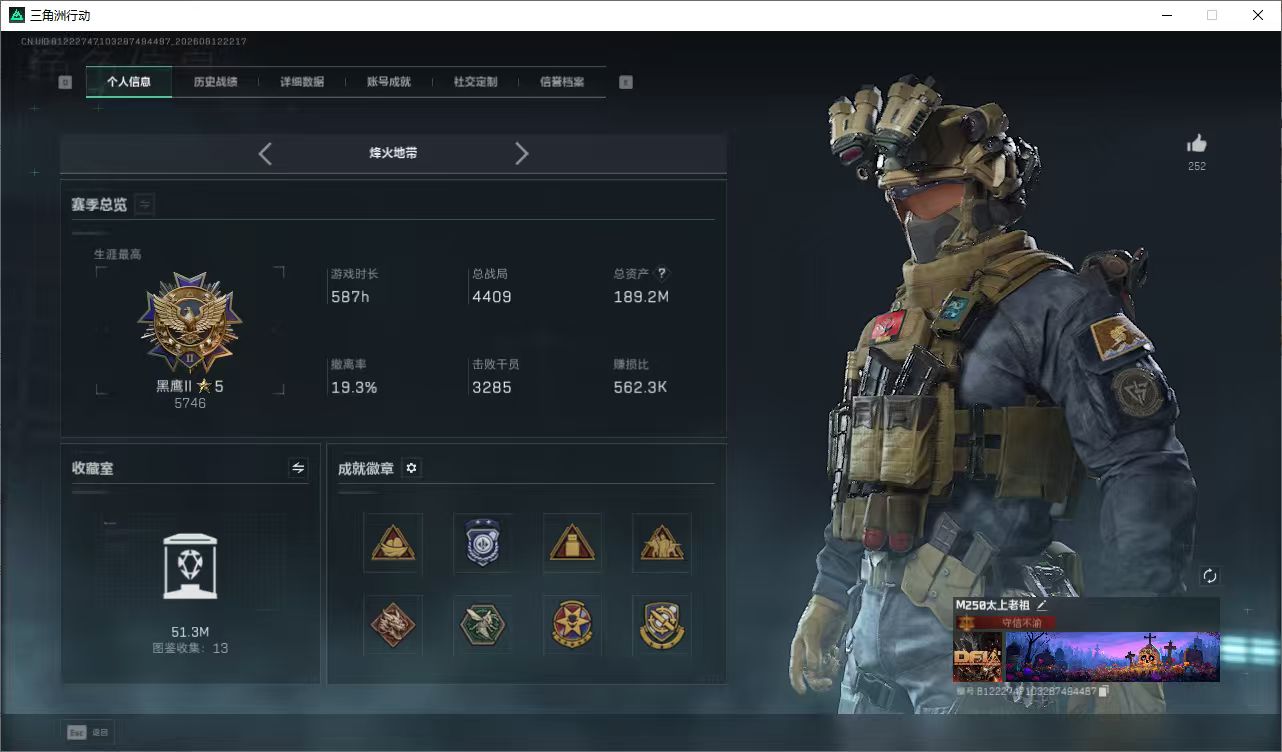Click the 总战局 value 4409
Image resolution: width=1282 pixels, height=752 pixels.
point(492,297)
